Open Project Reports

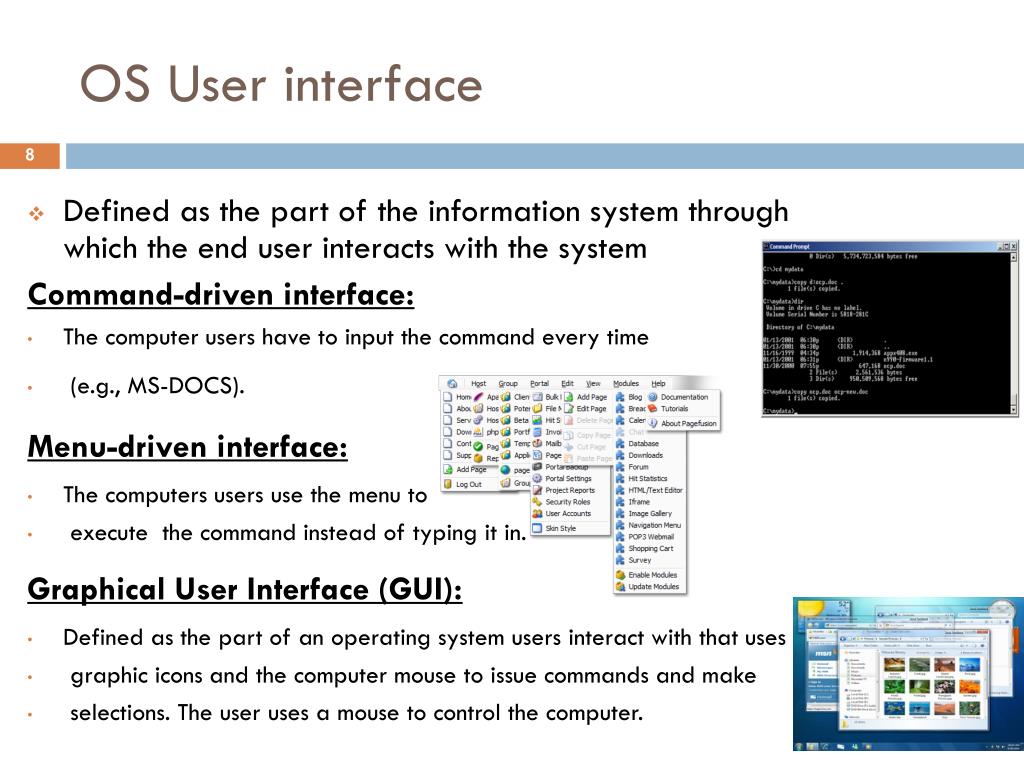[x=570, y=490]
